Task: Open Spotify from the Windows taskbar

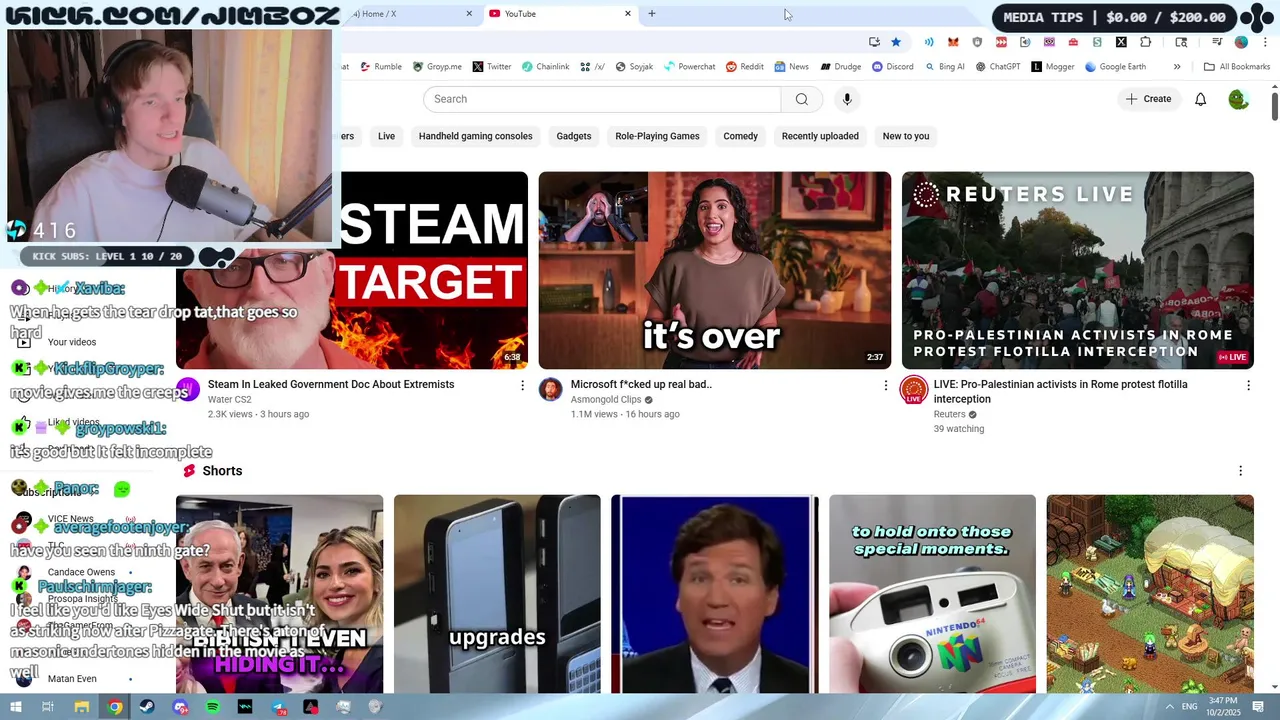Action: (213, 707)
